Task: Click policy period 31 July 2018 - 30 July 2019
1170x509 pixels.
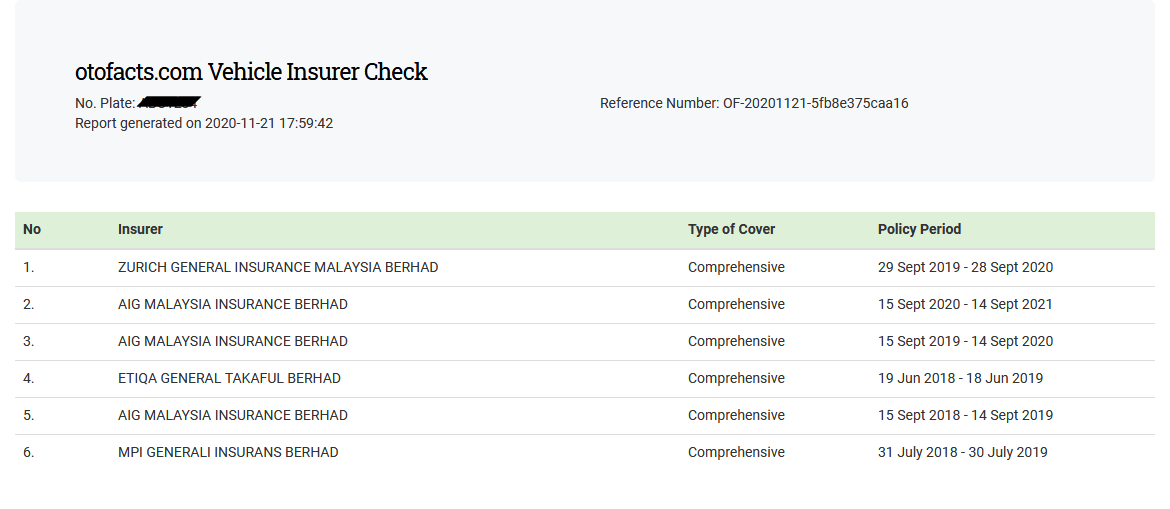Action: (x=962, y=452)
